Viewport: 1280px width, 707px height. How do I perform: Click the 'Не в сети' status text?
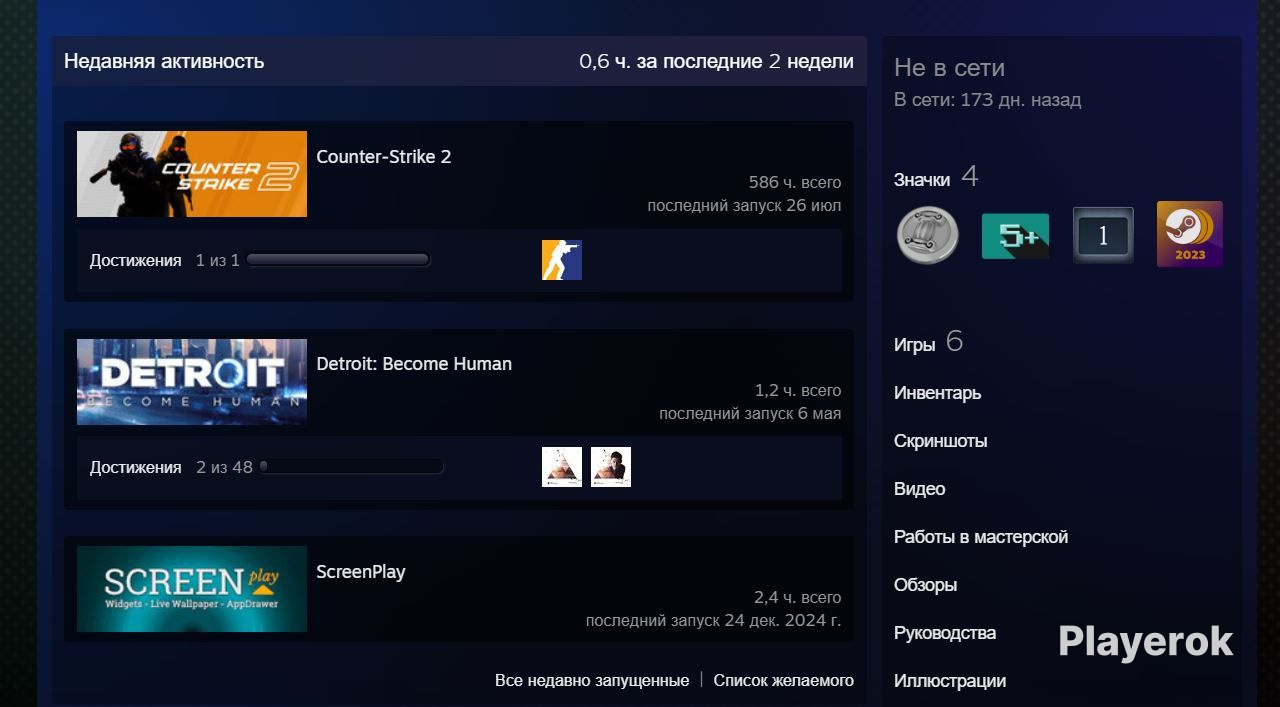click(x=949, y=68)
